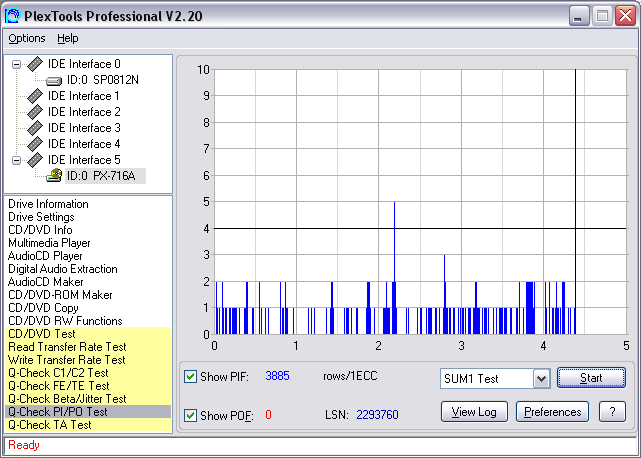Select Q-Check TA Test

click(x=88, y=425)
